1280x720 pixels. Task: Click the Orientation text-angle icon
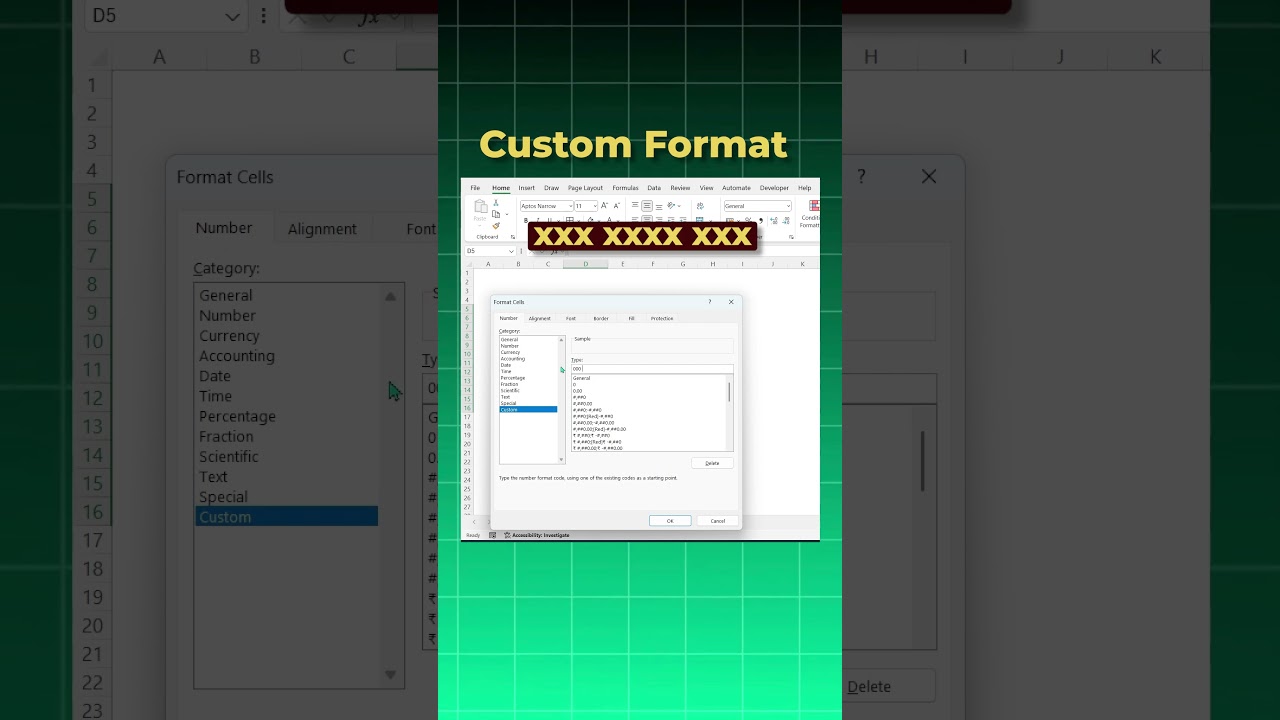tap(672, 206)
